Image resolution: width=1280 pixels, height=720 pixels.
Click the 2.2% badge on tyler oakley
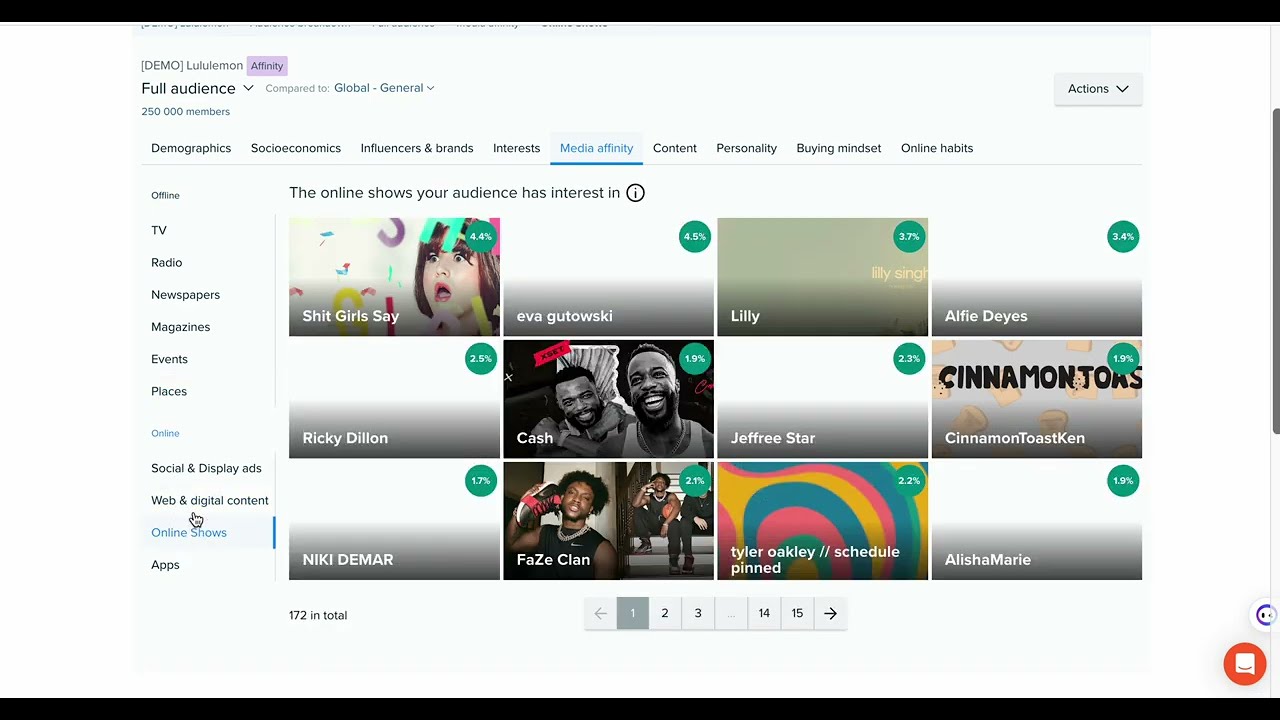pos(908,481)
